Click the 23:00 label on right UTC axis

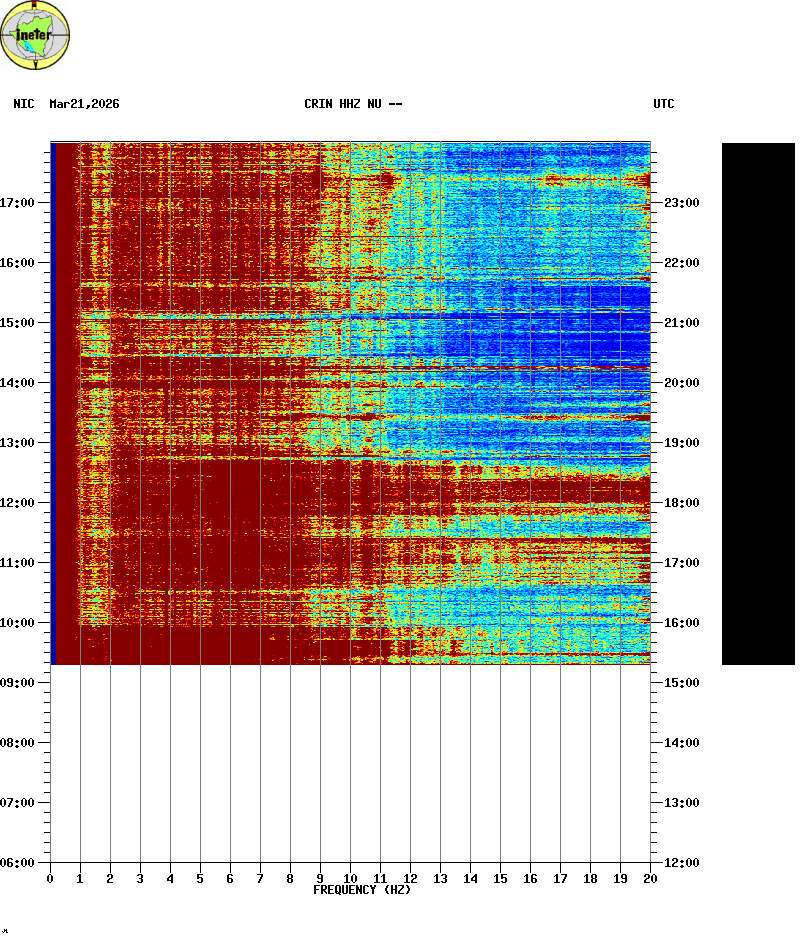tap(681, 203)
